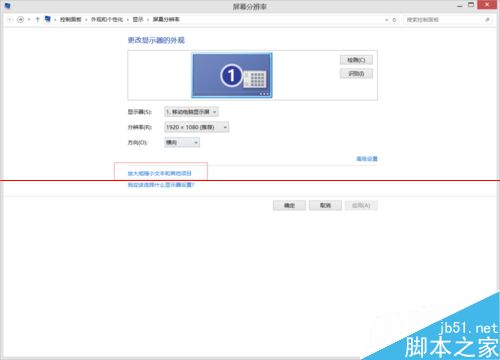Expand the address bar history dropdown
Image resolution: width=500 pixels, height=360 pixels.
pyautogui.click(x=387, y=20)
